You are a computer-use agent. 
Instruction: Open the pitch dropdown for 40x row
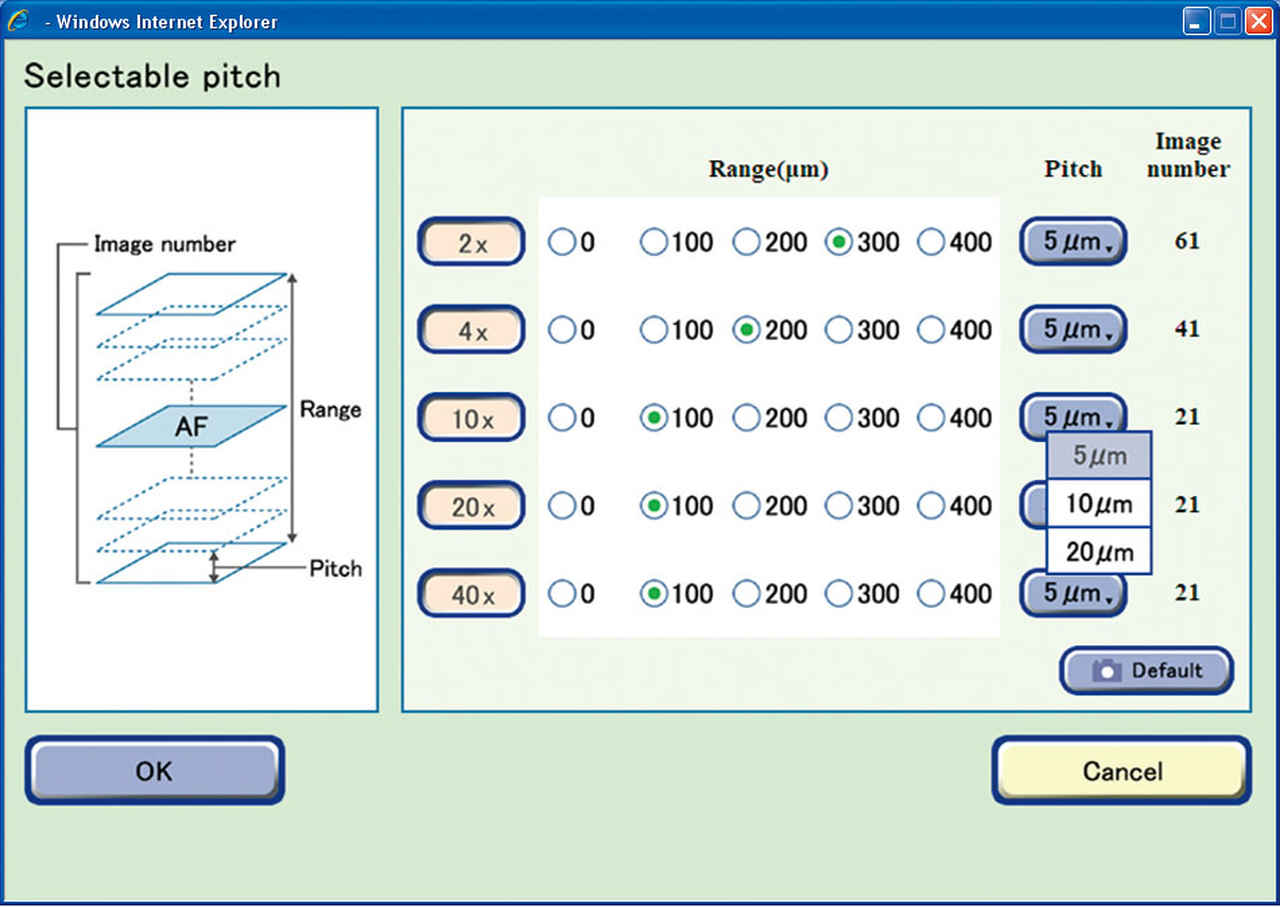[x=1073, y=594]
